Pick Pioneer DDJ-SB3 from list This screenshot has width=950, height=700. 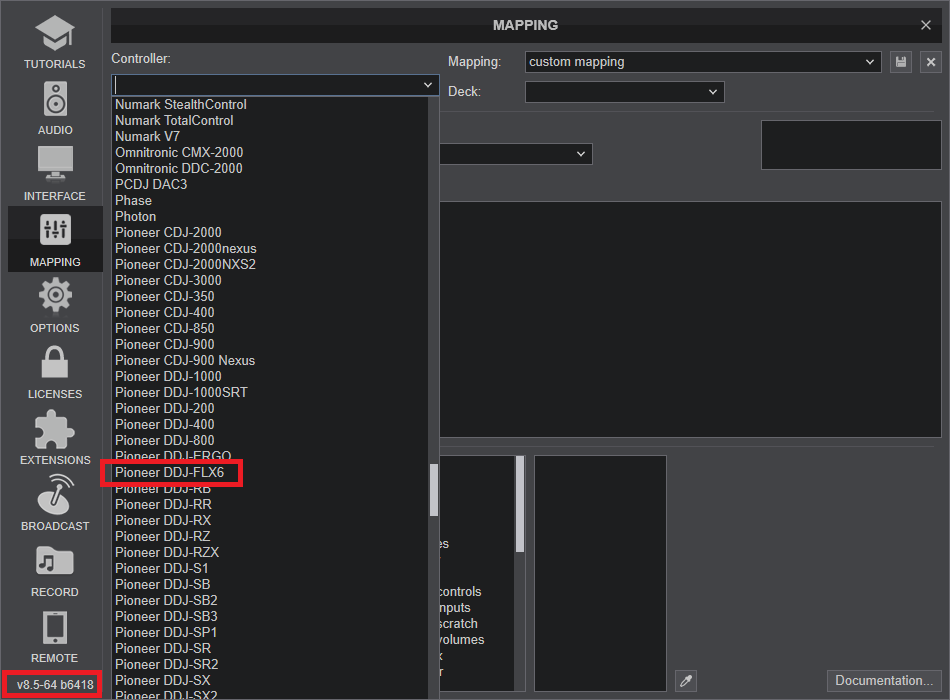(x=166, y=616)
